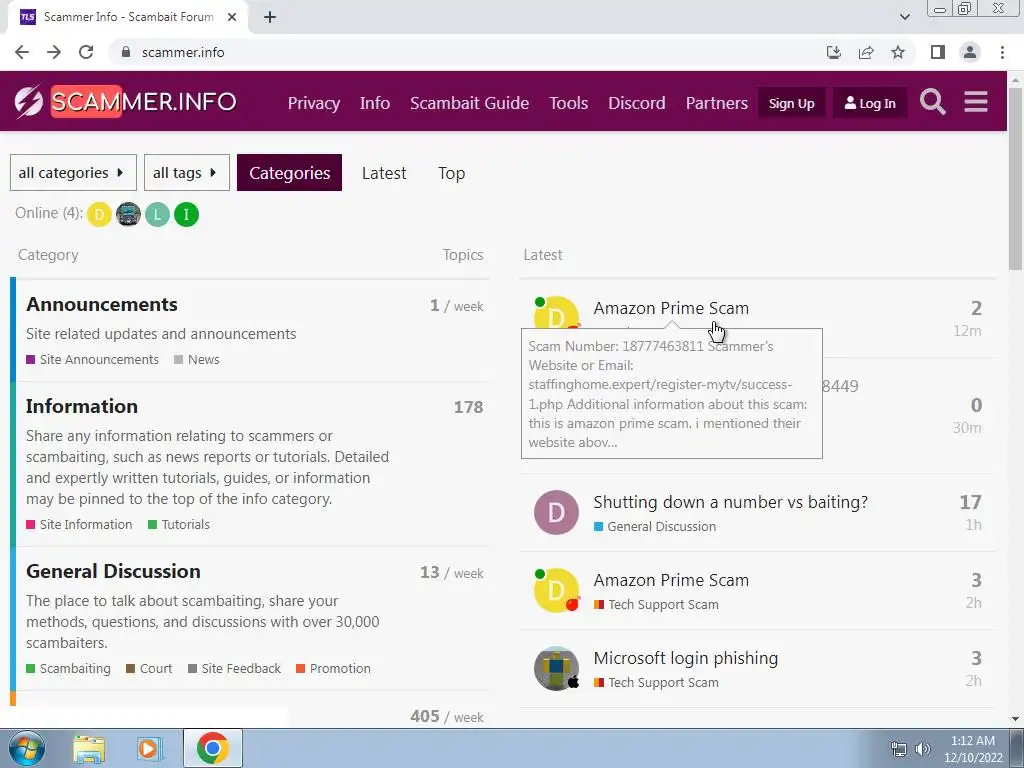1024x768 pixels.
Task: Open the Court subcategory
Action: 149,669
